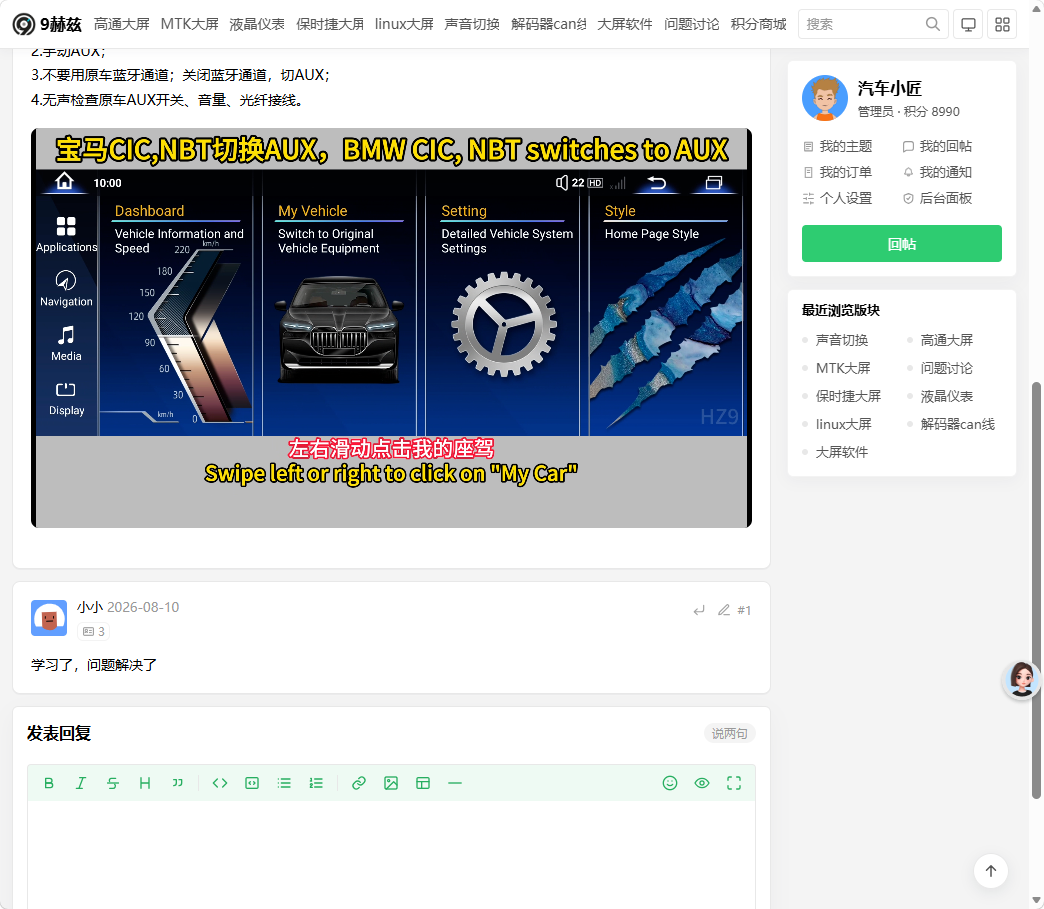1044x909 pixels.
Task: Click inside the search input field
Action: tap(862, 25)
